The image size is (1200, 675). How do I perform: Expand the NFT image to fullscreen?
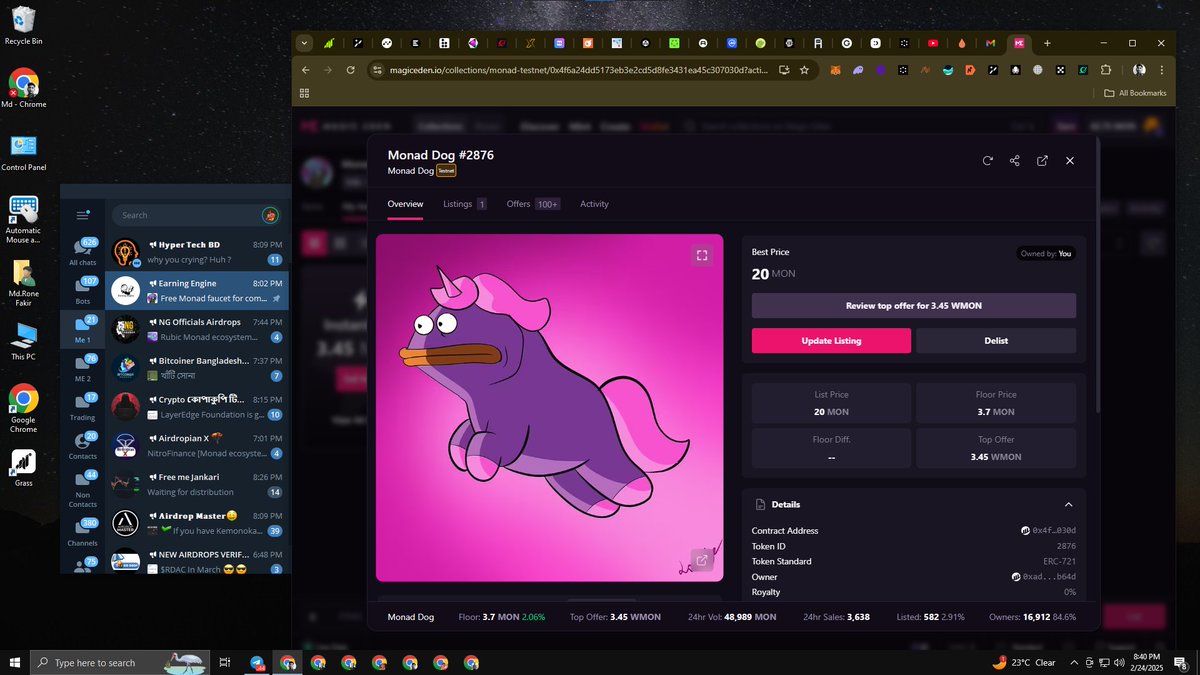click(x=702, y=255)
